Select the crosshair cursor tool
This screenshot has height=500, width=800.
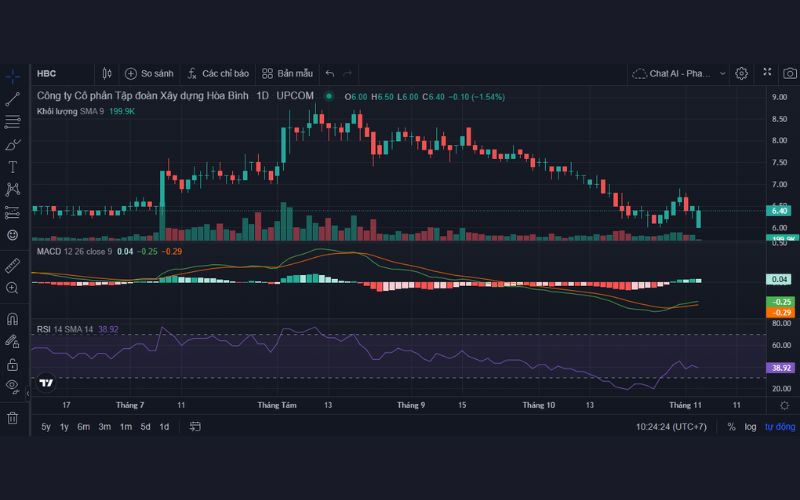pyautogui.click(x=13, y=76)
